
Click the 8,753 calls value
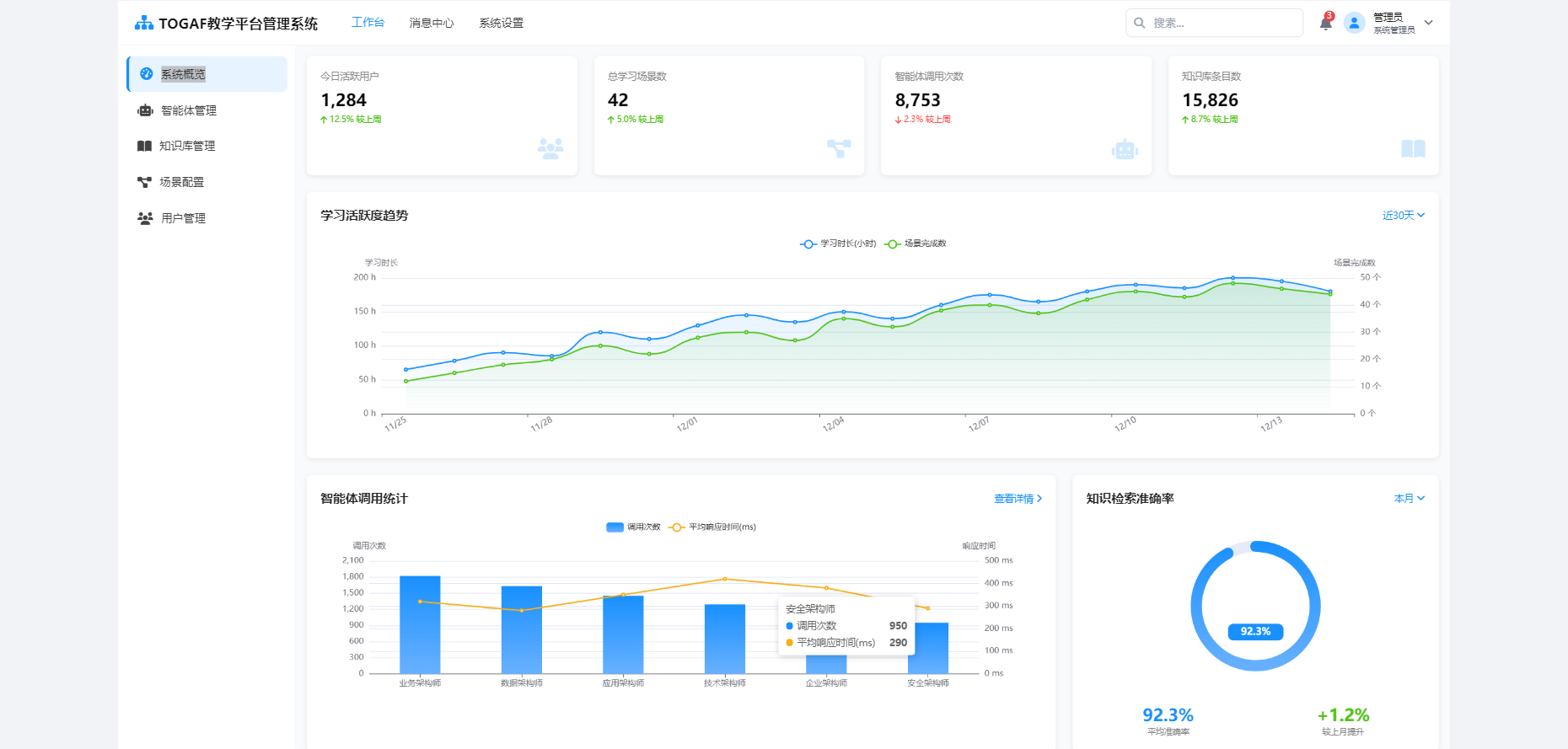point(918,100)
